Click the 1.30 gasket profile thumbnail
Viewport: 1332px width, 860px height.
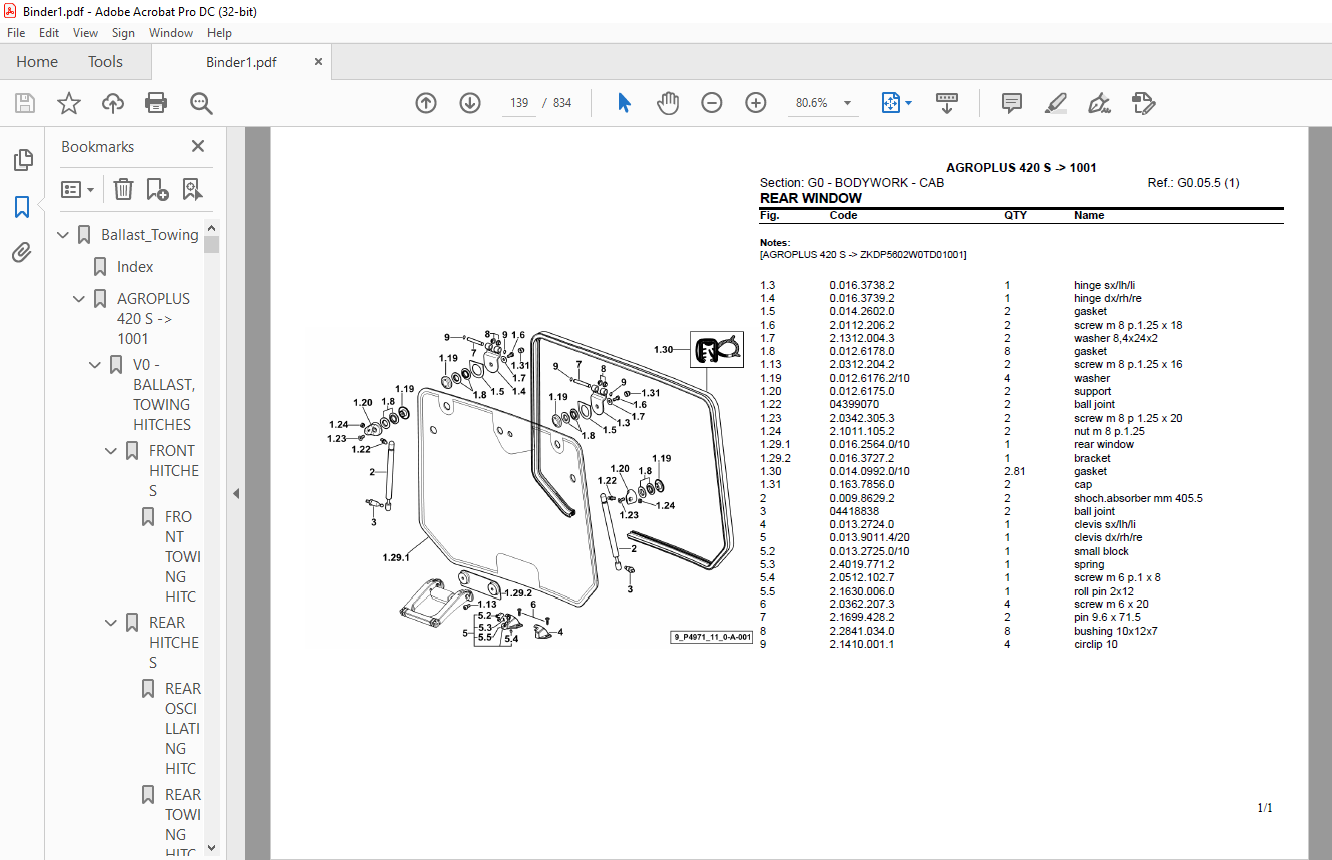click(716, 350)
